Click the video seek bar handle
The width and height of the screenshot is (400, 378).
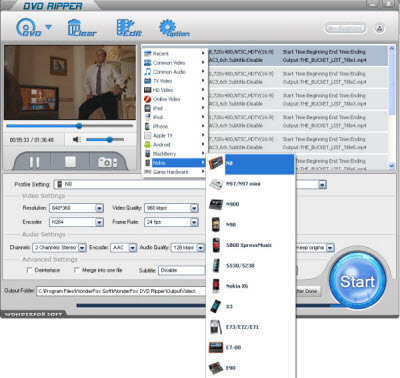coord(79,126)
